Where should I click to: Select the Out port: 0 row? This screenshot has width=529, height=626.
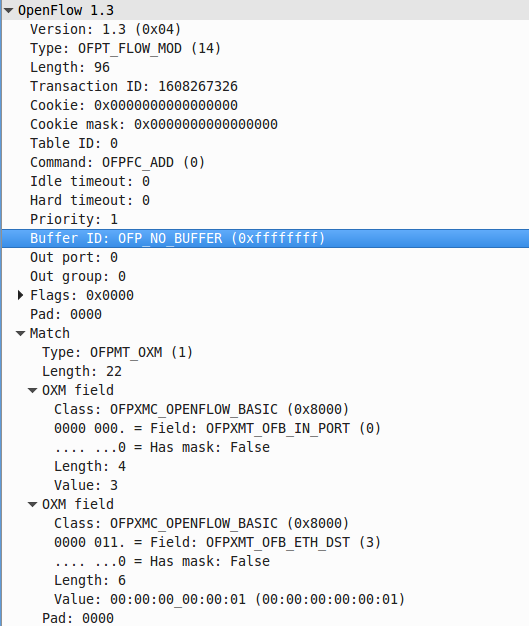pyautogui.click(x=265, y=258)
